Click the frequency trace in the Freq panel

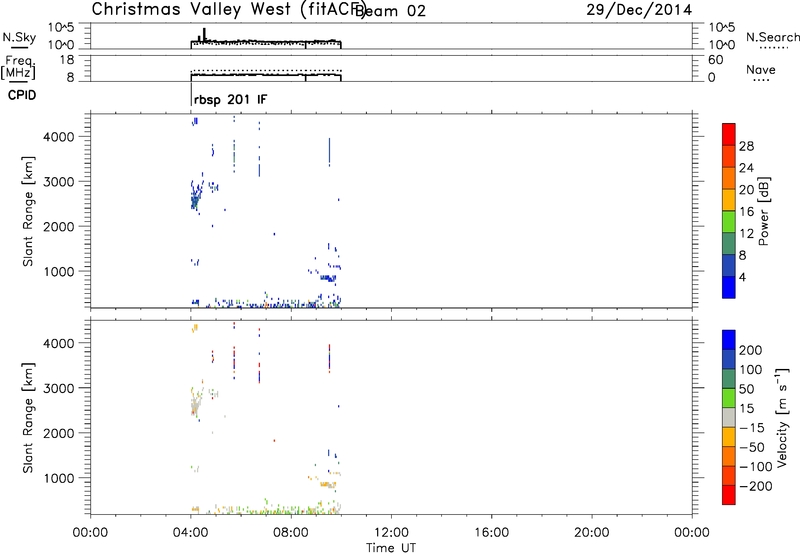coord(266,75)
